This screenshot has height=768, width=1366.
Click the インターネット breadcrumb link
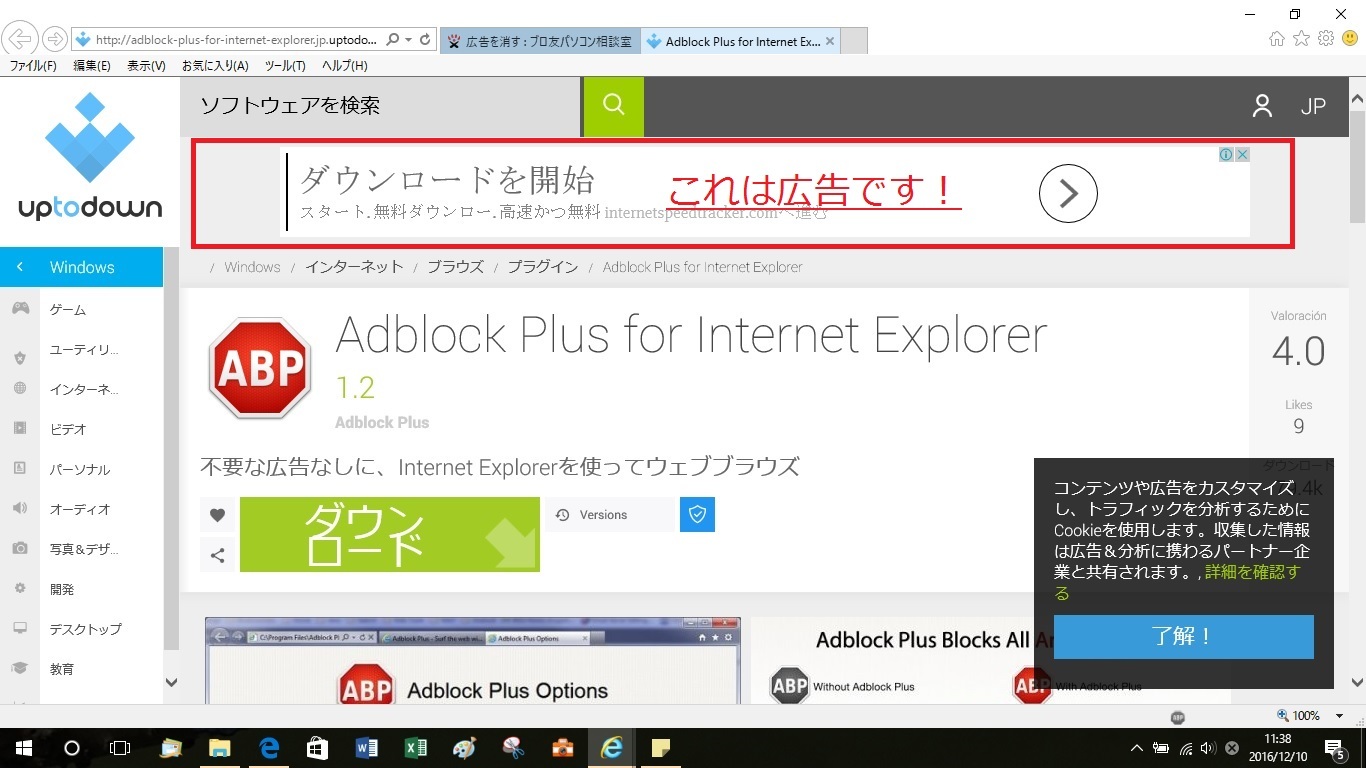coord(354,267)
